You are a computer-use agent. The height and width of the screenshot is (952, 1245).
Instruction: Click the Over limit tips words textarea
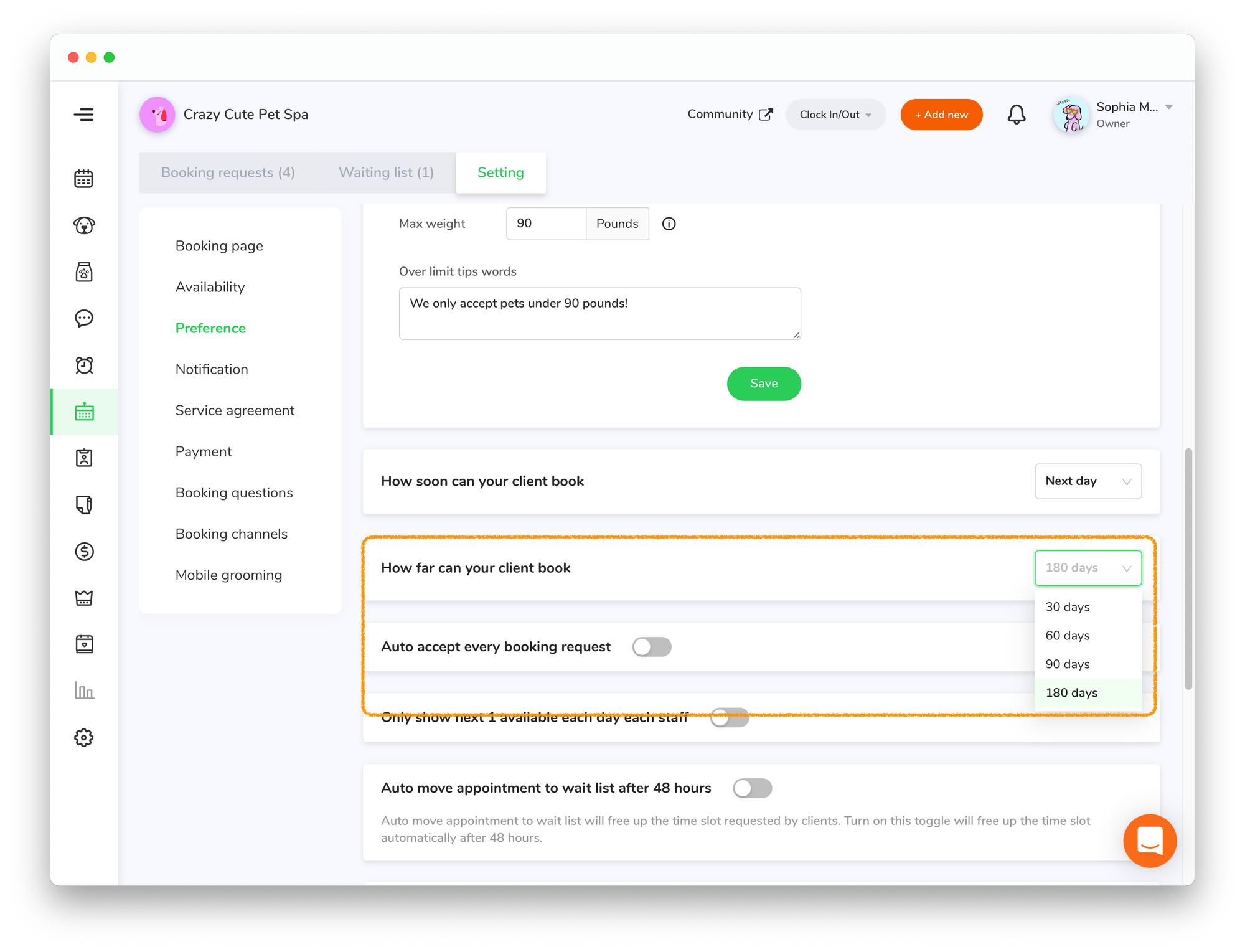tap(599, 313)
